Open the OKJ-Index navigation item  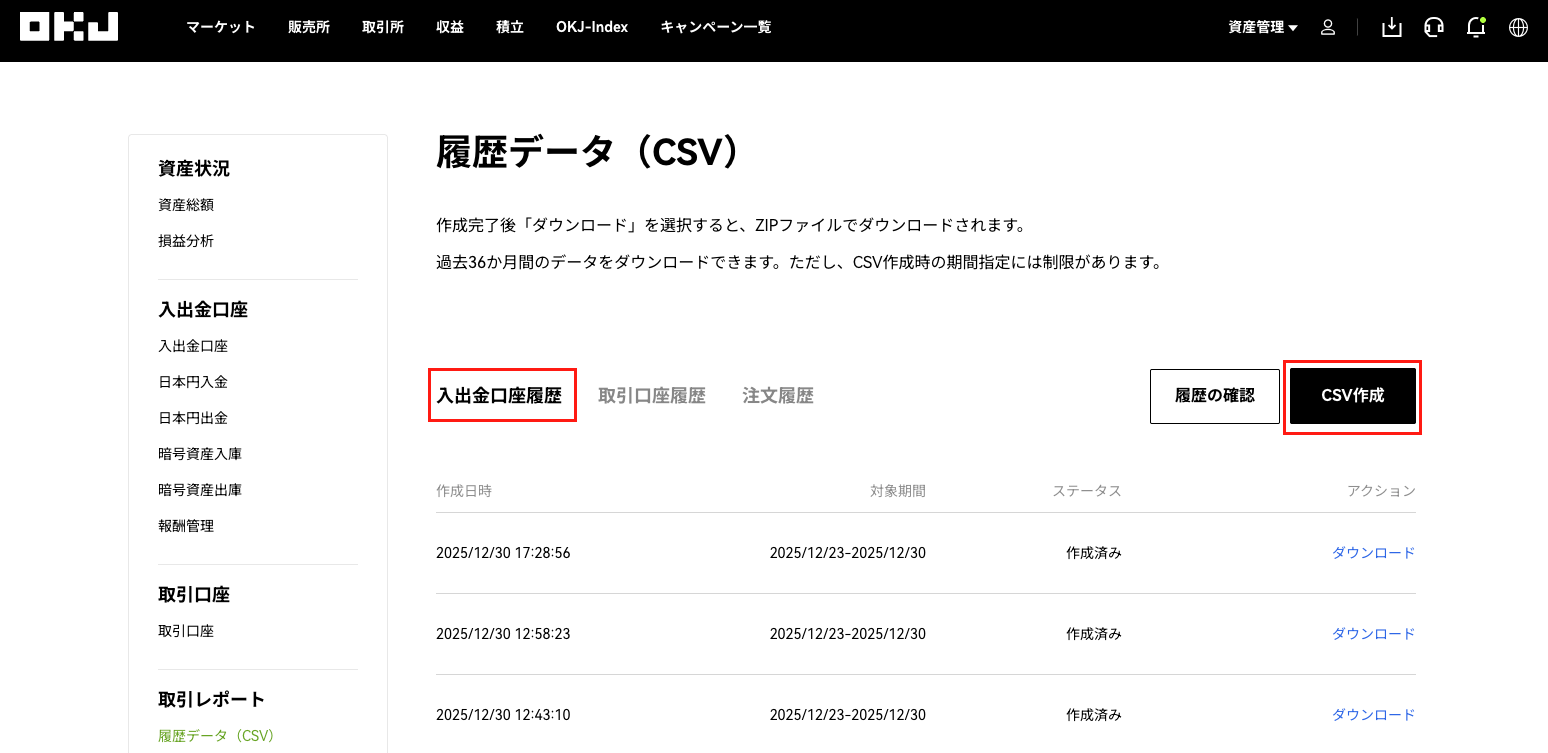pyautogui.click(x=592, y=27)
